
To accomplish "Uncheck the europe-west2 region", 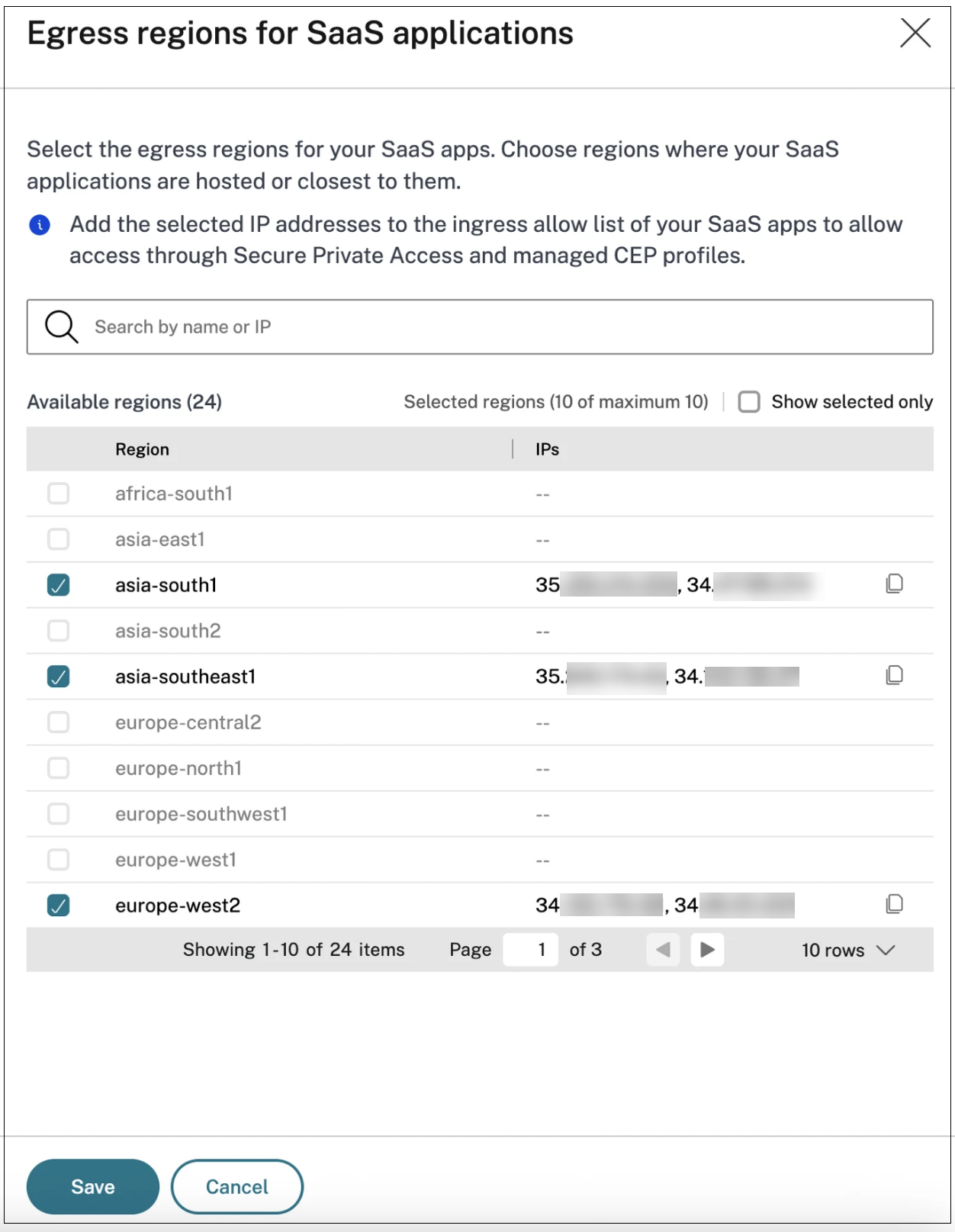I will 58,906.
